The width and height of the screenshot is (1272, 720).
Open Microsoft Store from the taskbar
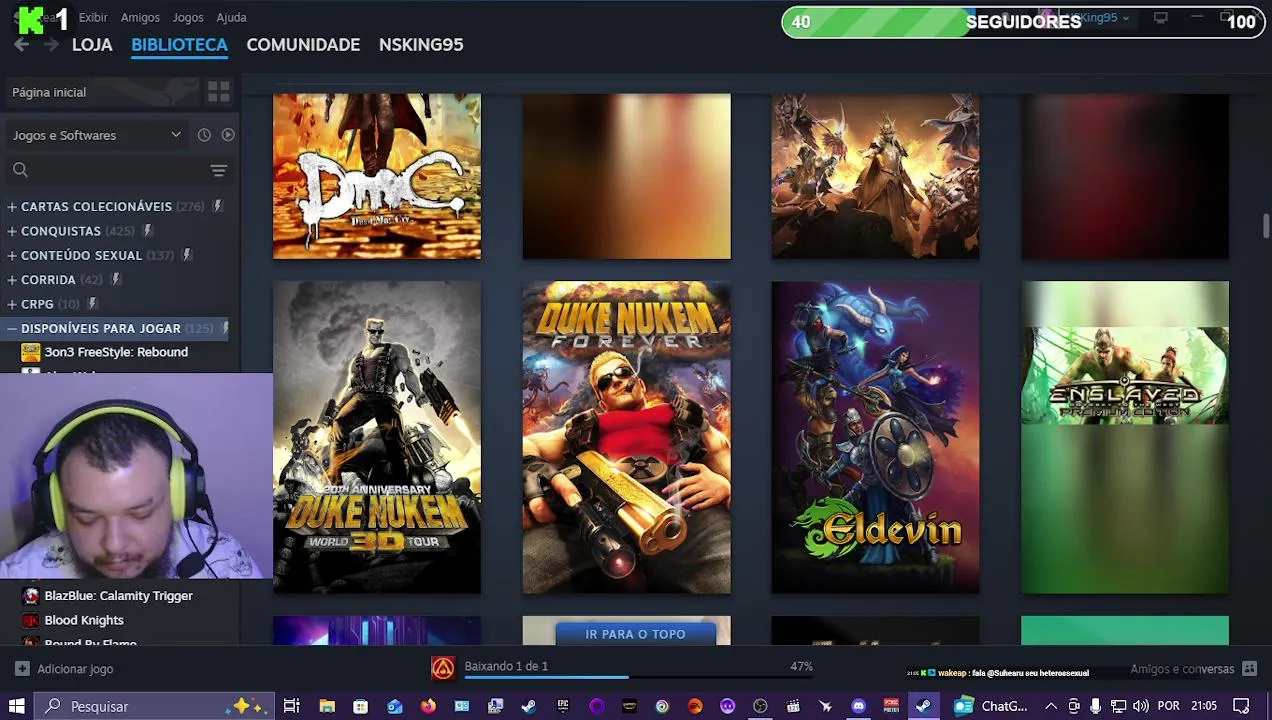[360, 706]
